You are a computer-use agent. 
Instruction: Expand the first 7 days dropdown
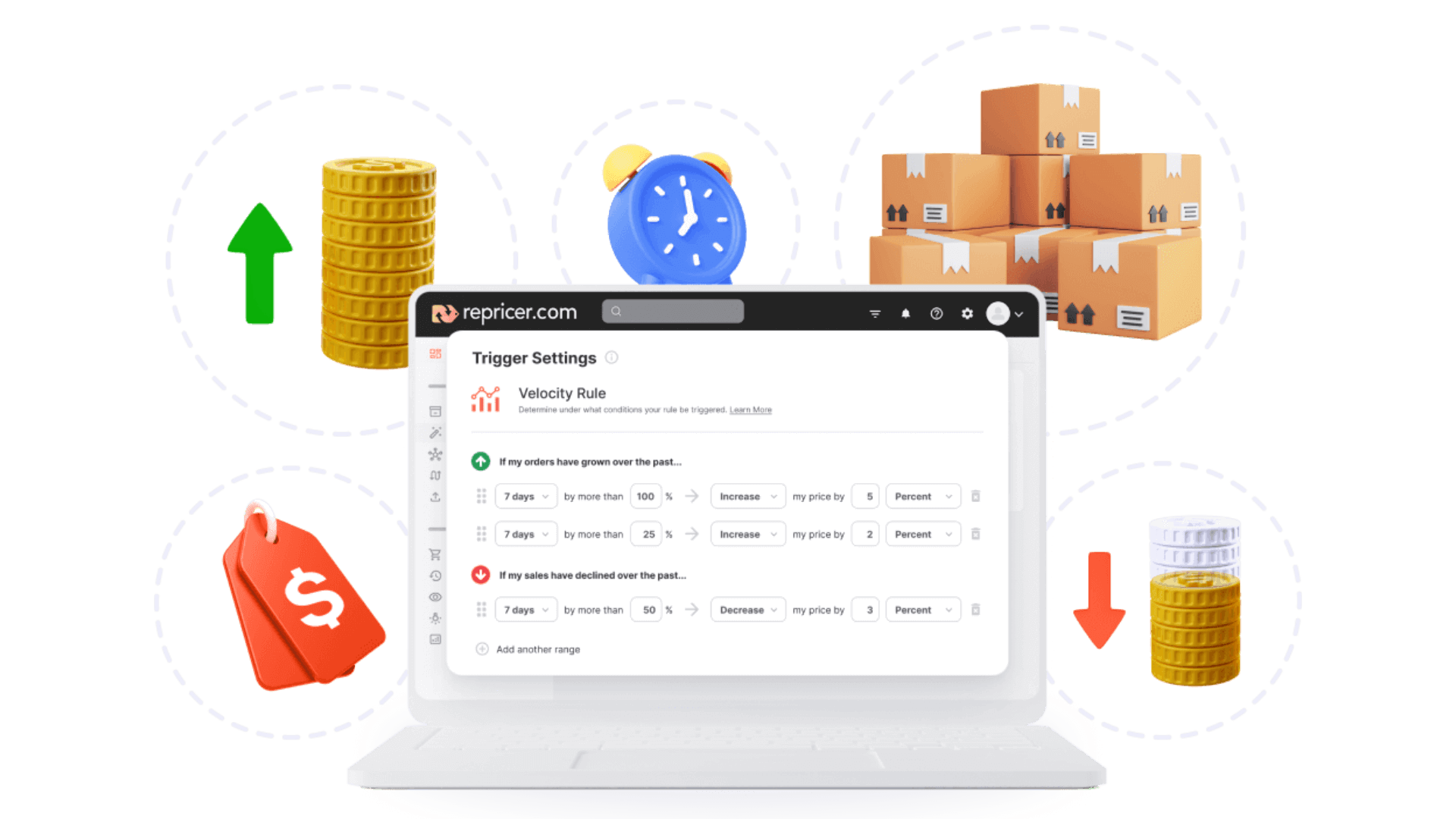tap(524, 496)
